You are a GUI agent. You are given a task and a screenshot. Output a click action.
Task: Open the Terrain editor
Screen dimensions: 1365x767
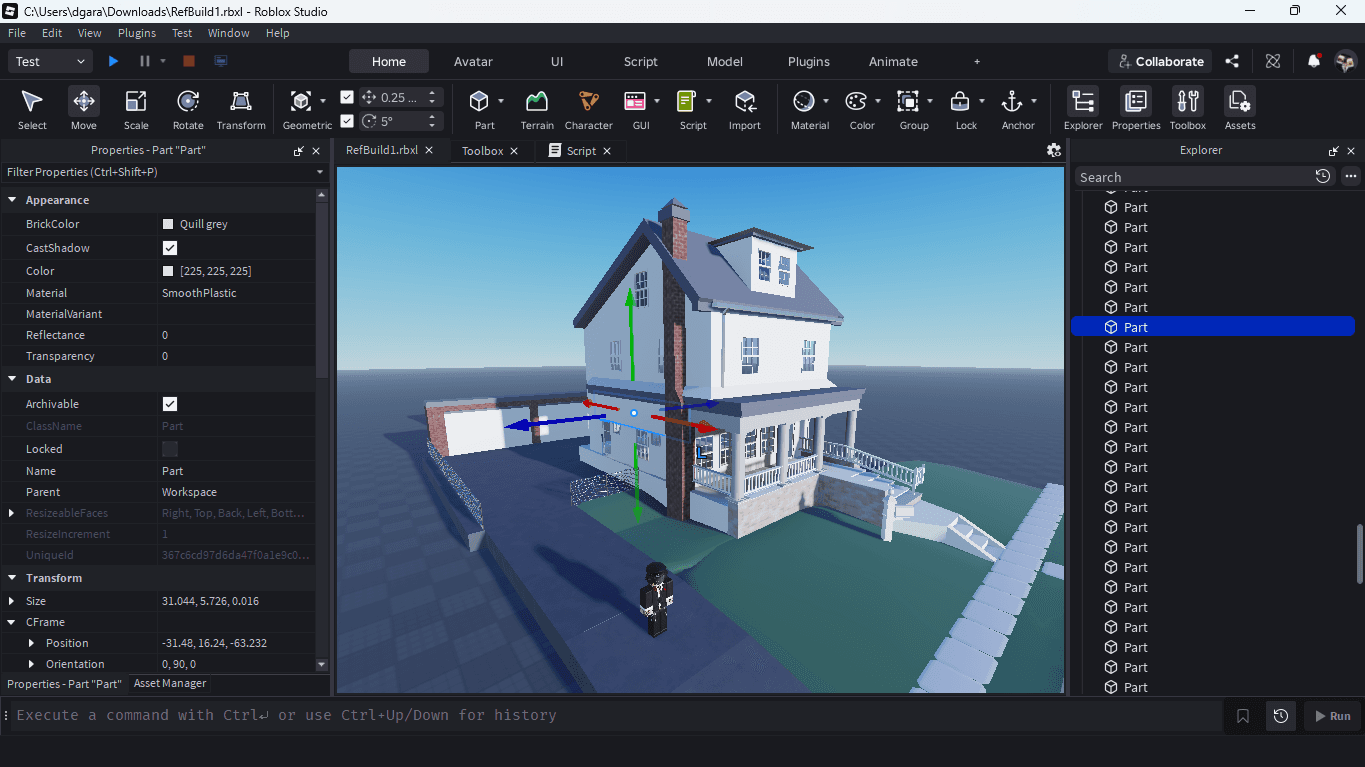(x=537, y=109)
